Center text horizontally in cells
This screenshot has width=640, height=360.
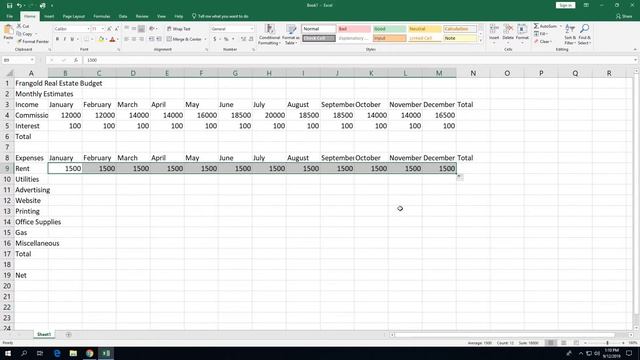coord(134,39)
